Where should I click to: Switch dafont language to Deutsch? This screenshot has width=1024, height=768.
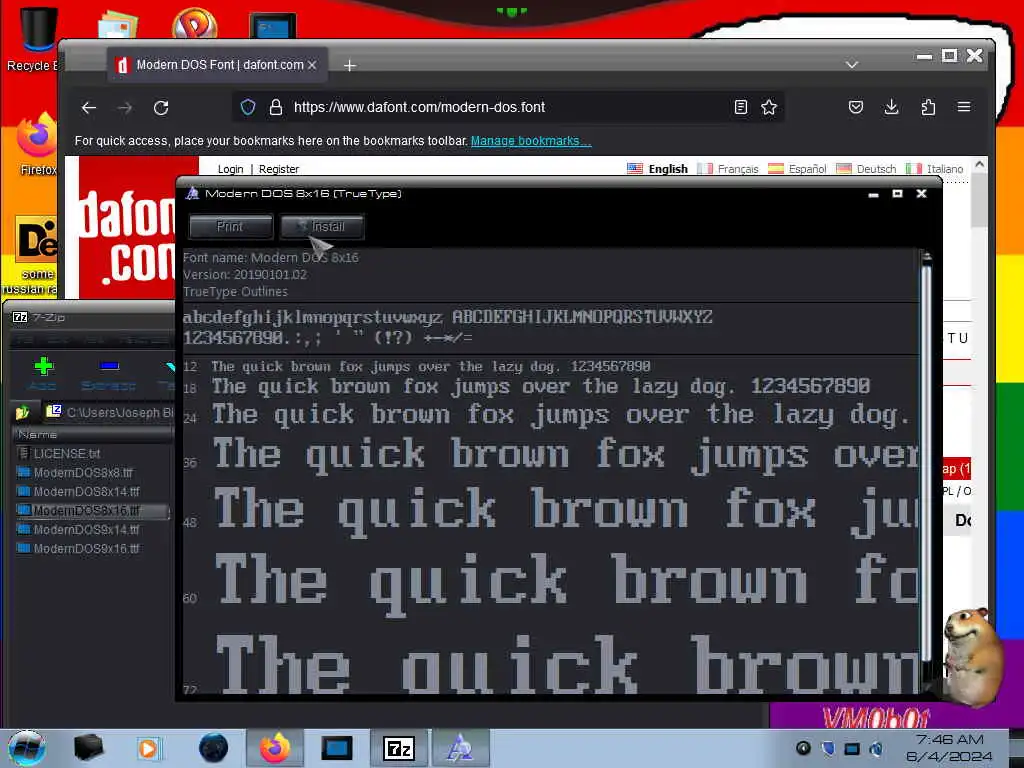tap(866, 169)
